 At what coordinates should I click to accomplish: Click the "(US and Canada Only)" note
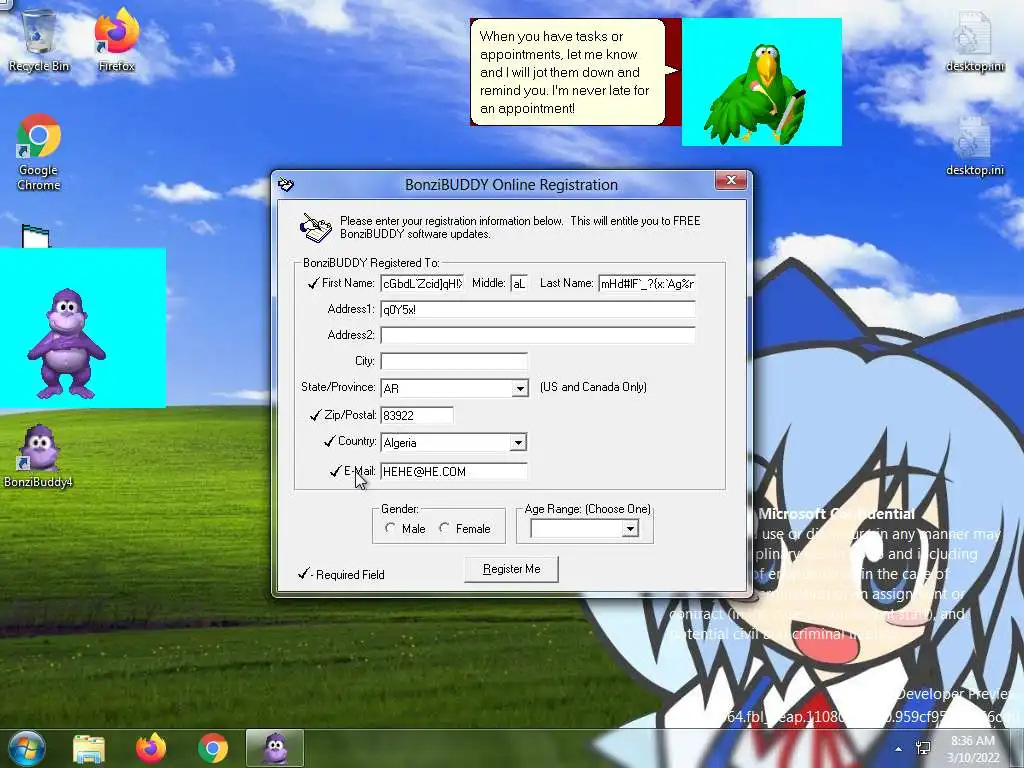pyautogui.click(x=593, y=387)
